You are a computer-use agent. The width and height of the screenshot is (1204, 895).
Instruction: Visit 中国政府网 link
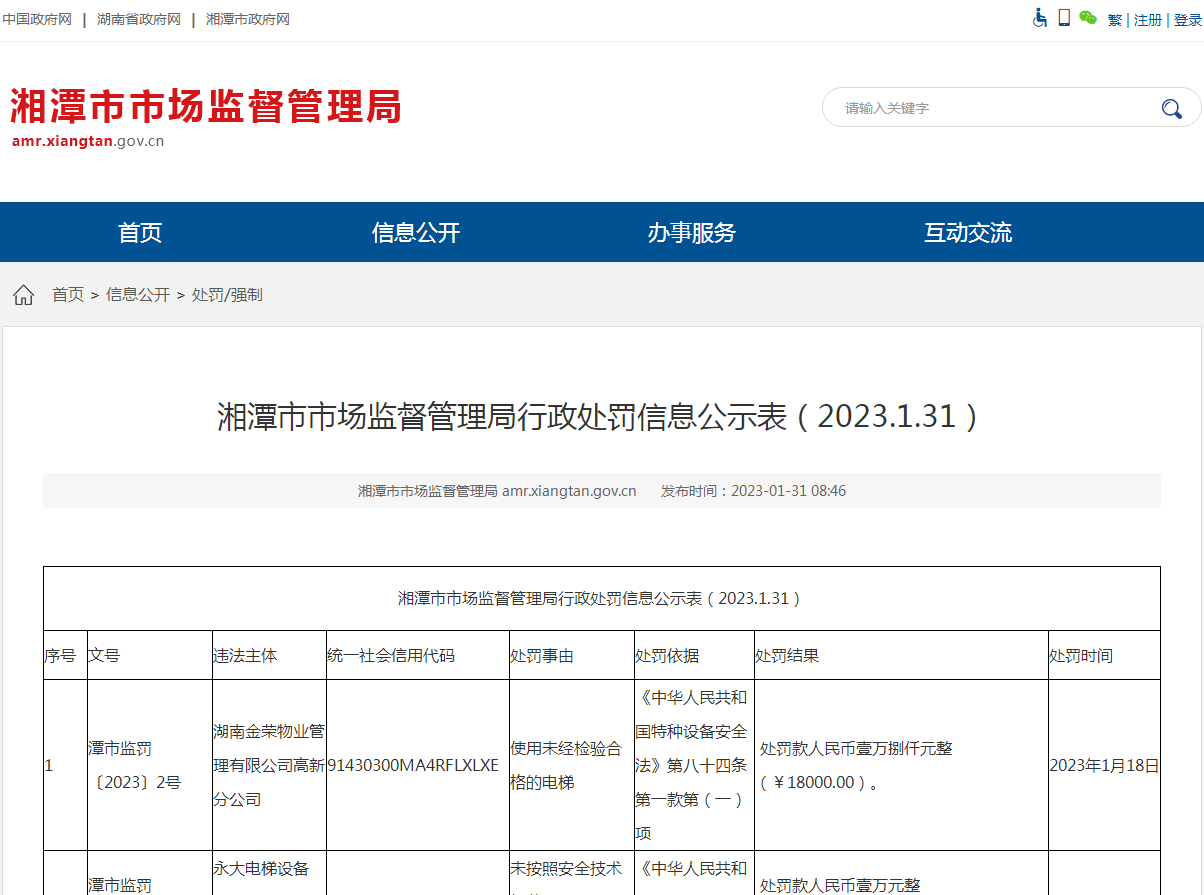coord(37,18)
